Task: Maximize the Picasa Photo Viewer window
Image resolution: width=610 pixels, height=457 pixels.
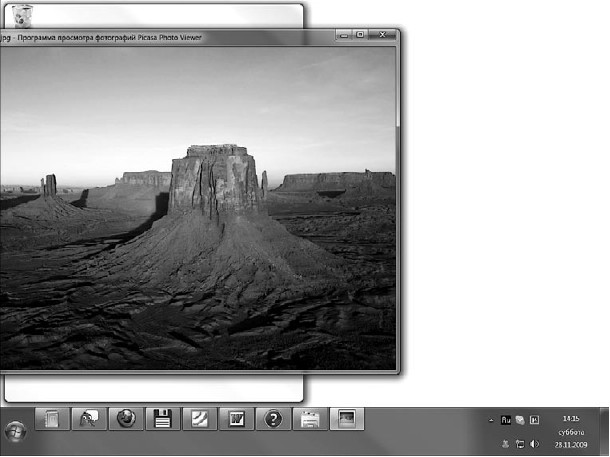Action: tap(362, 35)
